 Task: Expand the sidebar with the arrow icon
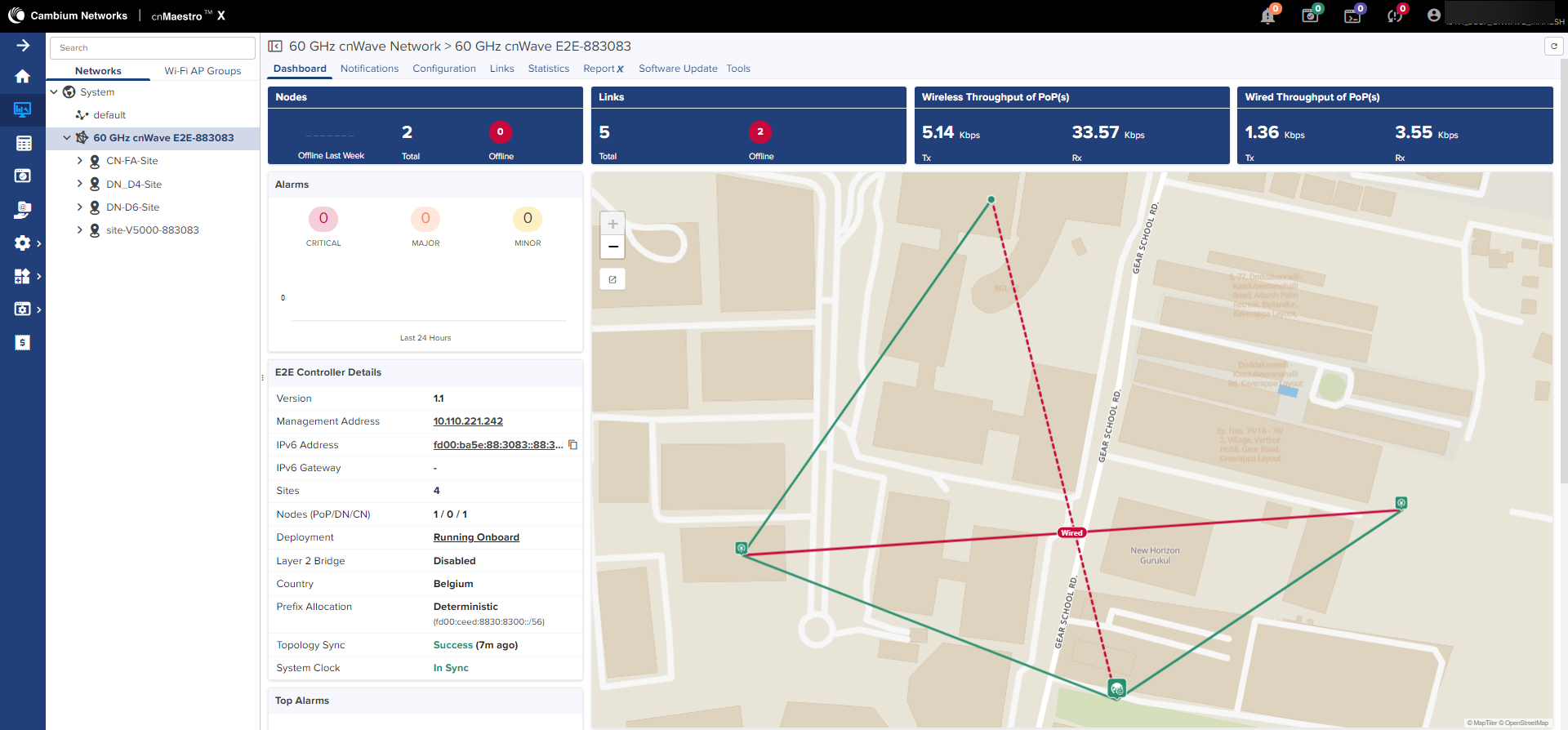click(x=23, y=46)
